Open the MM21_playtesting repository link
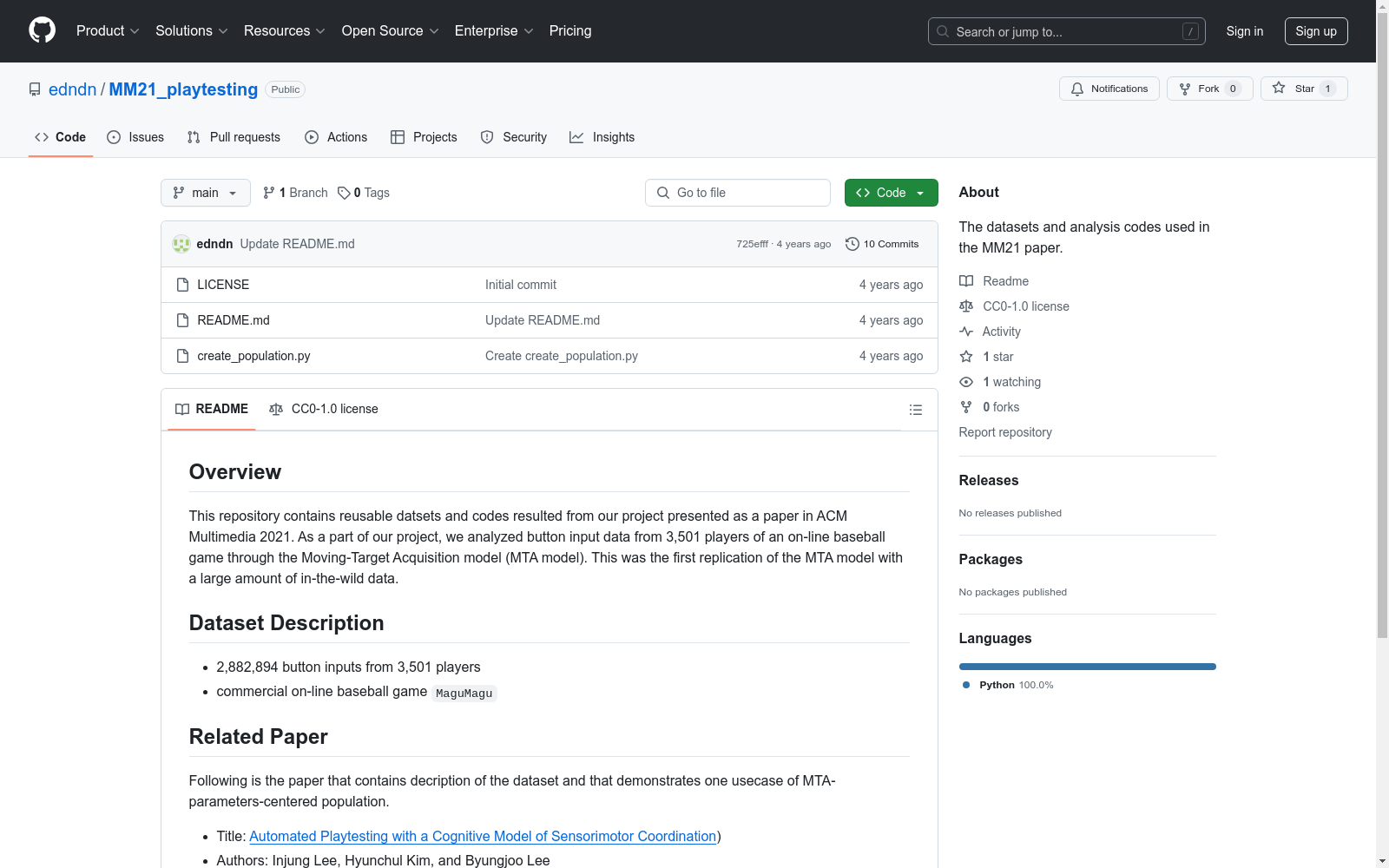The image size is (1389, 868). (x=183, y=89)
